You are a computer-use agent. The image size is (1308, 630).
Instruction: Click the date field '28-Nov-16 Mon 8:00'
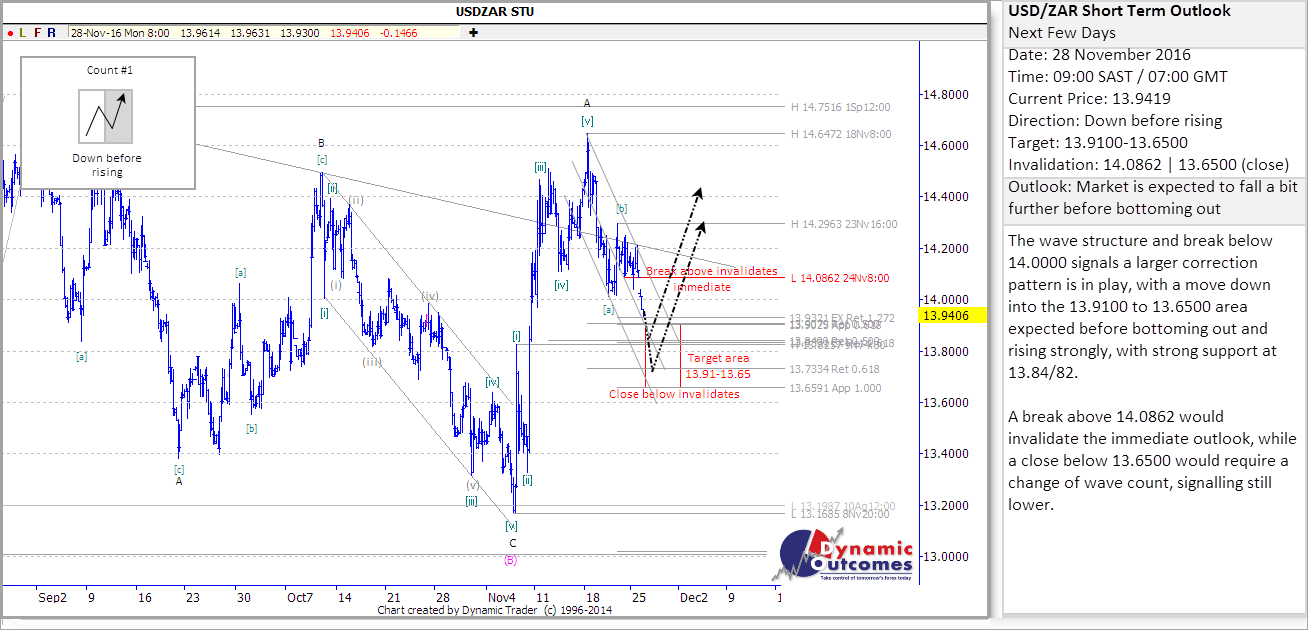pos(122,32)
